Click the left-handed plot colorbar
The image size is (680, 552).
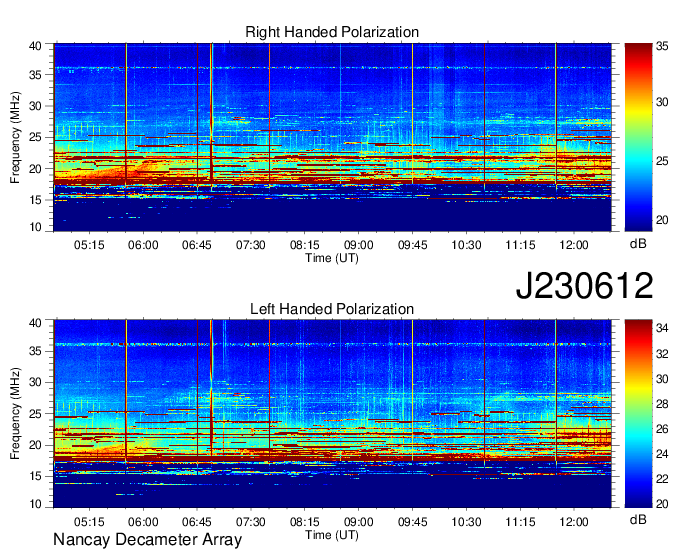pyautogui.click(x=638, y=414)
